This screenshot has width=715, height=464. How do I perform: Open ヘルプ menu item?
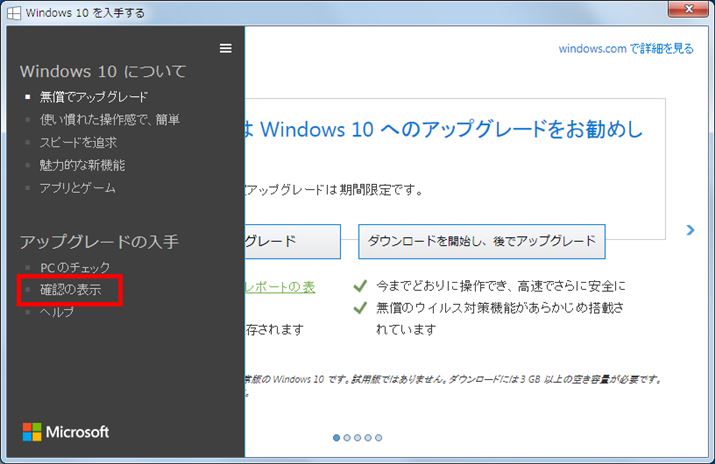point(57,312)
